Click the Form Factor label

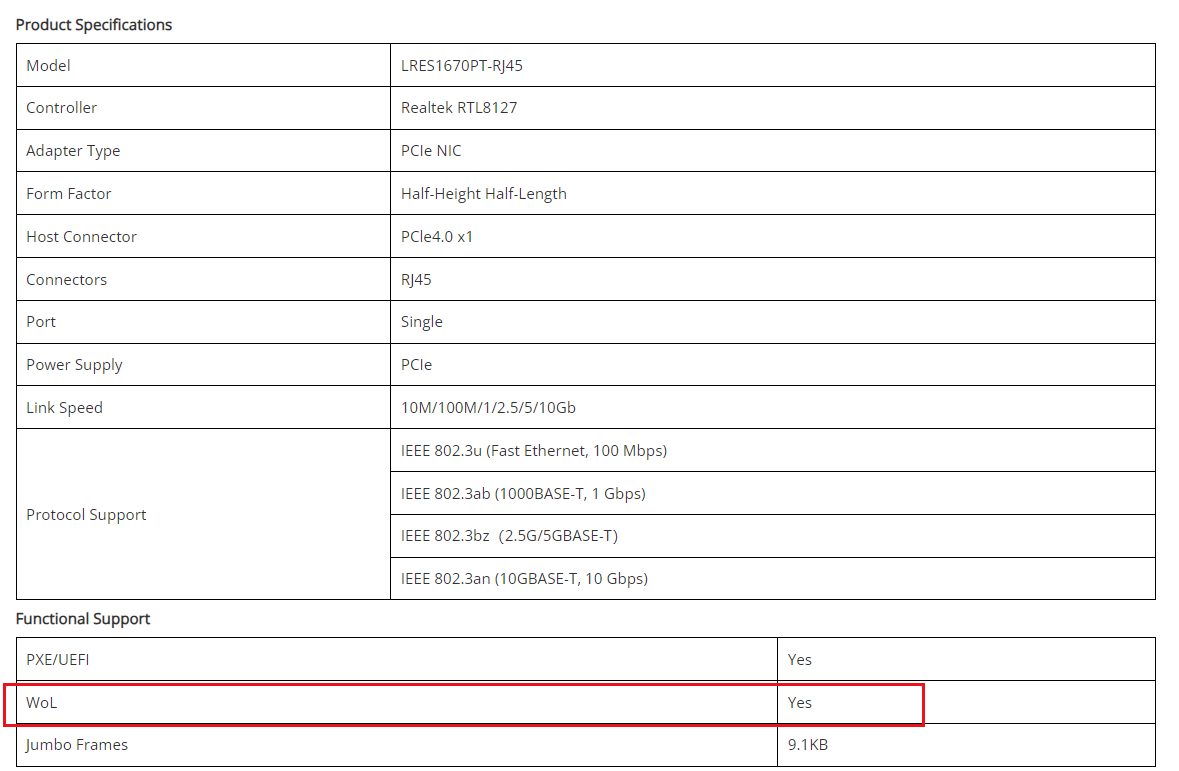(69, 194)
